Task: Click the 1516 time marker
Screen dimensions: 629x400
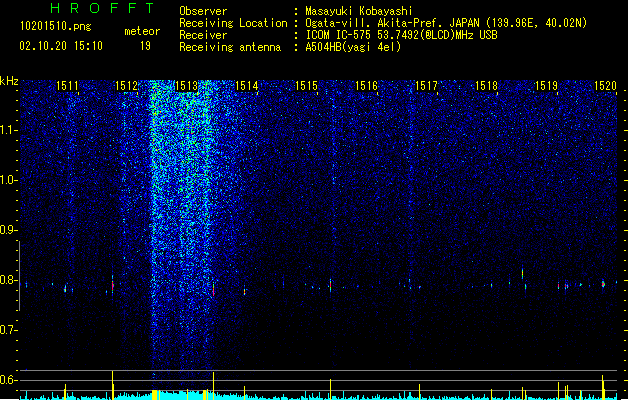Action: click(x=366, y=86)
